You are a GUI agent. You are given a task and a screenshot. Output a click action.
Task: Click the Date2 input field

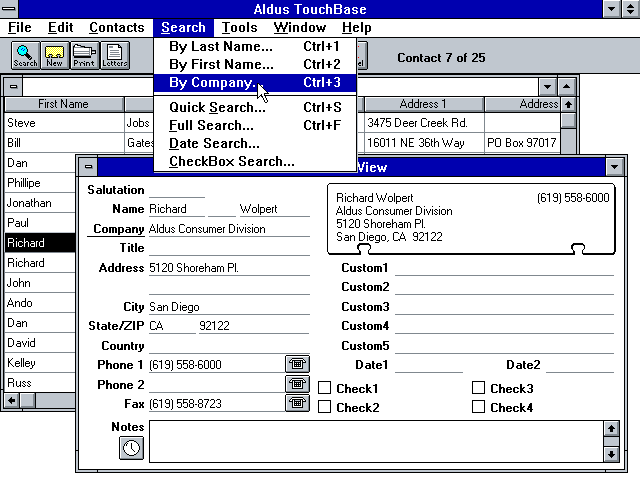(x=580, y=364)
